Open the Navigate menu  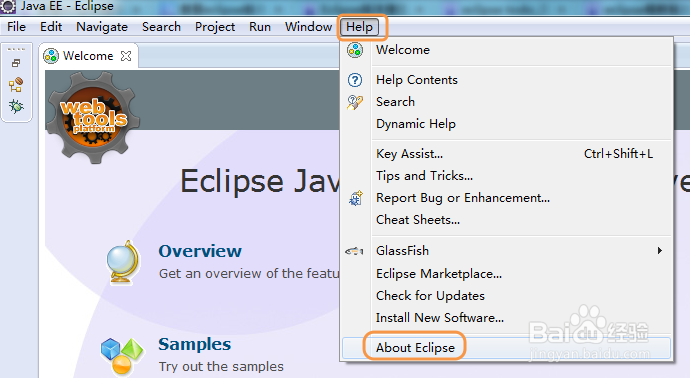pyautogui.click(x=102, y=27)
